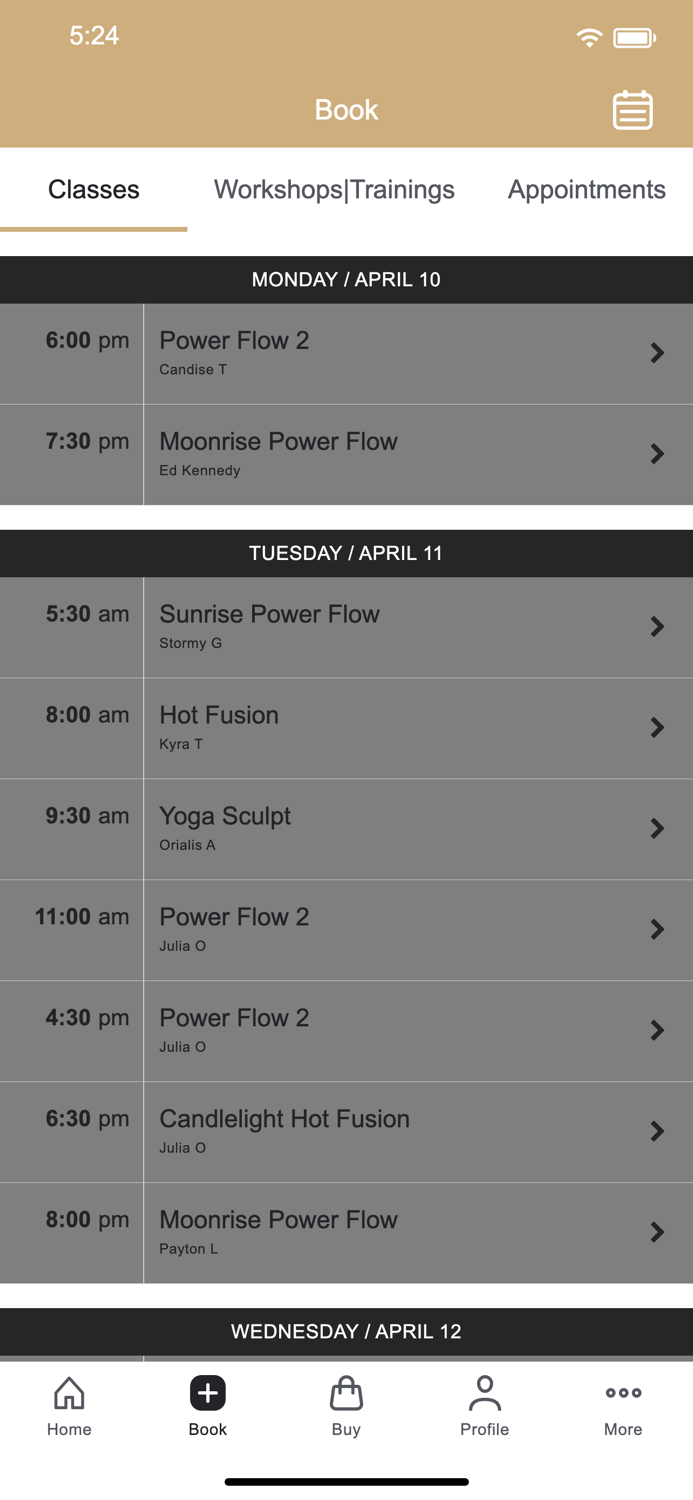Tap the battery indicator
The image size is (693, 1500).
[634, 36]
